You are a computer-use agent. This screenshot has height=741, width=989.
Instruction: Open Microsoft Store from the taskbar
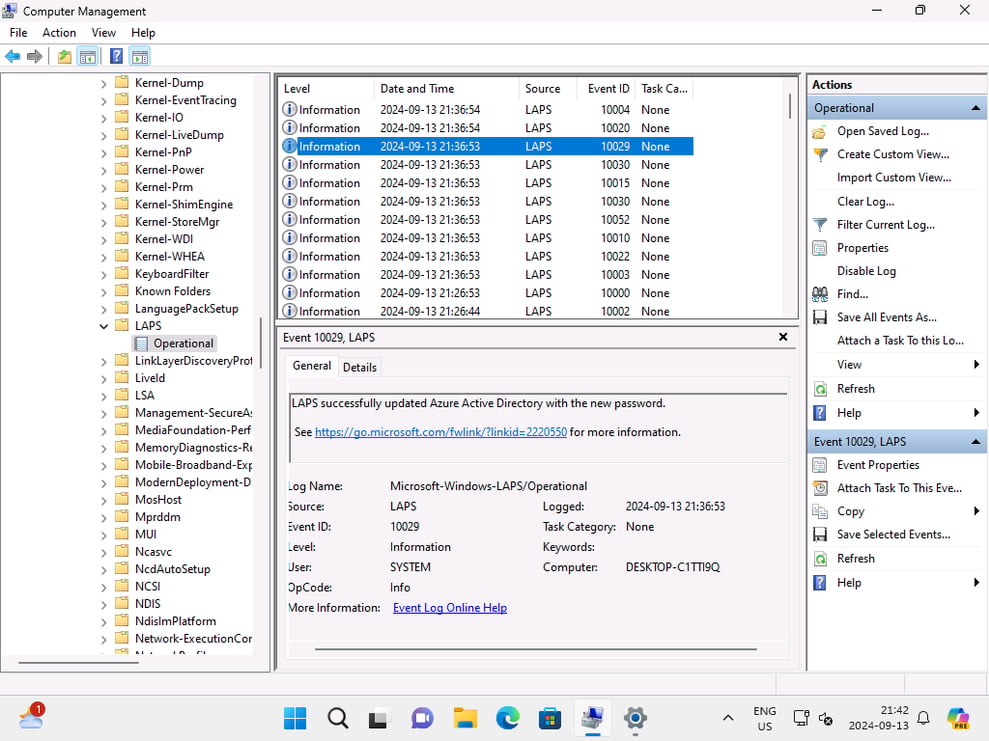550,718
